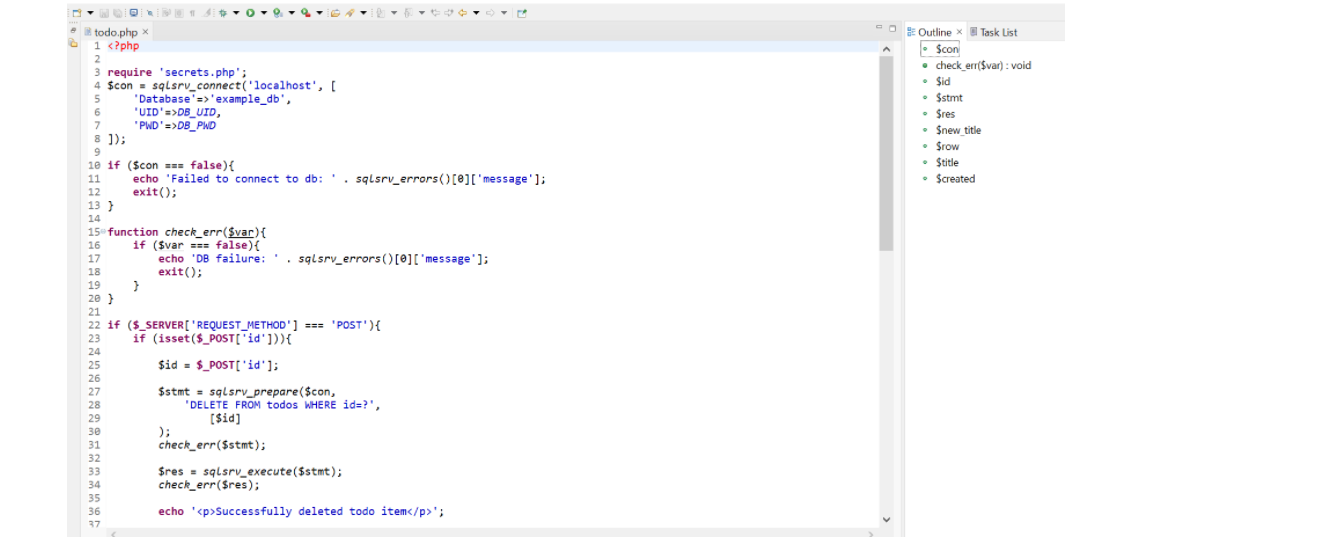Open the Debug configurations dropdown arrow

pos(236,13)
